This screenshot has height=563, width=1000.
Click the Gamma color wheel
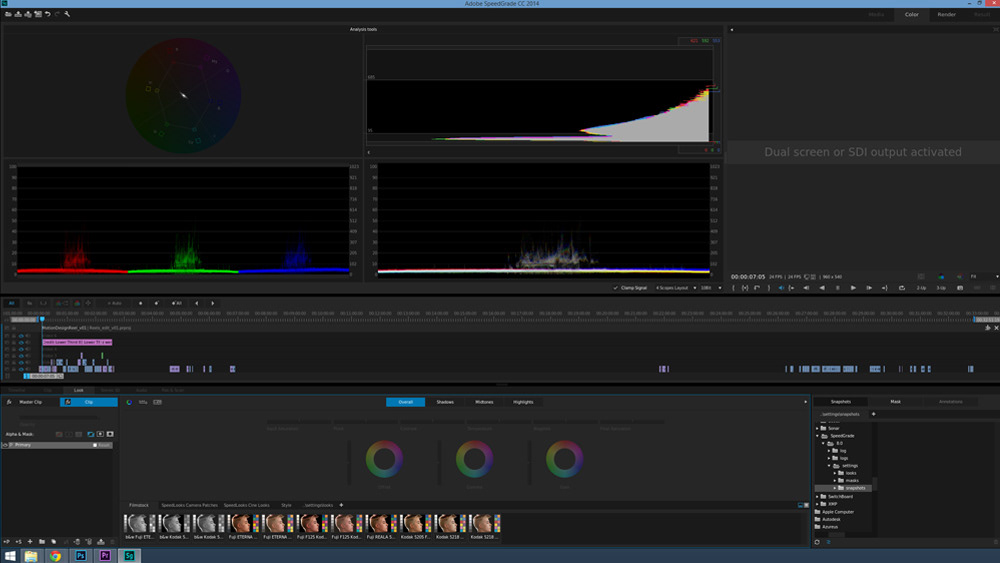point(474,459)
